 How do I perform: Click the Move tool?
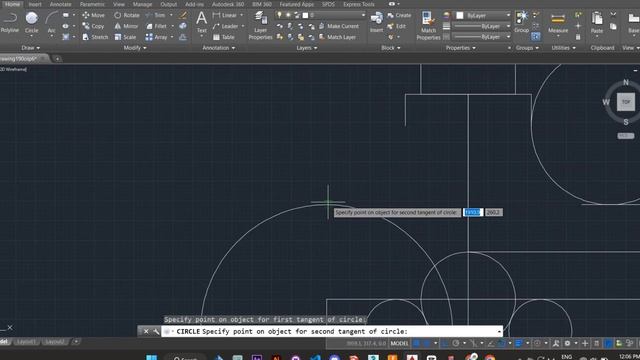click(x=93, y=15)
